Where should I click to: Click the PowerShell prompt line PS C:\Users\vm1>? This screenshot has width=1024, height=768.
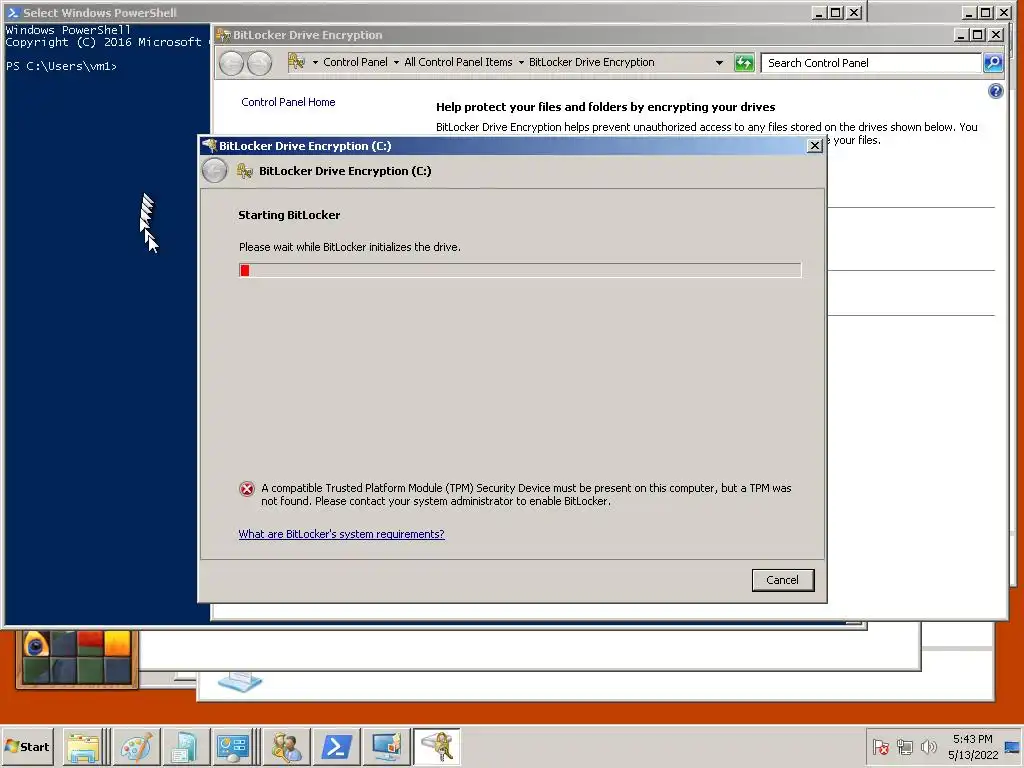click(x=61, y=66)
